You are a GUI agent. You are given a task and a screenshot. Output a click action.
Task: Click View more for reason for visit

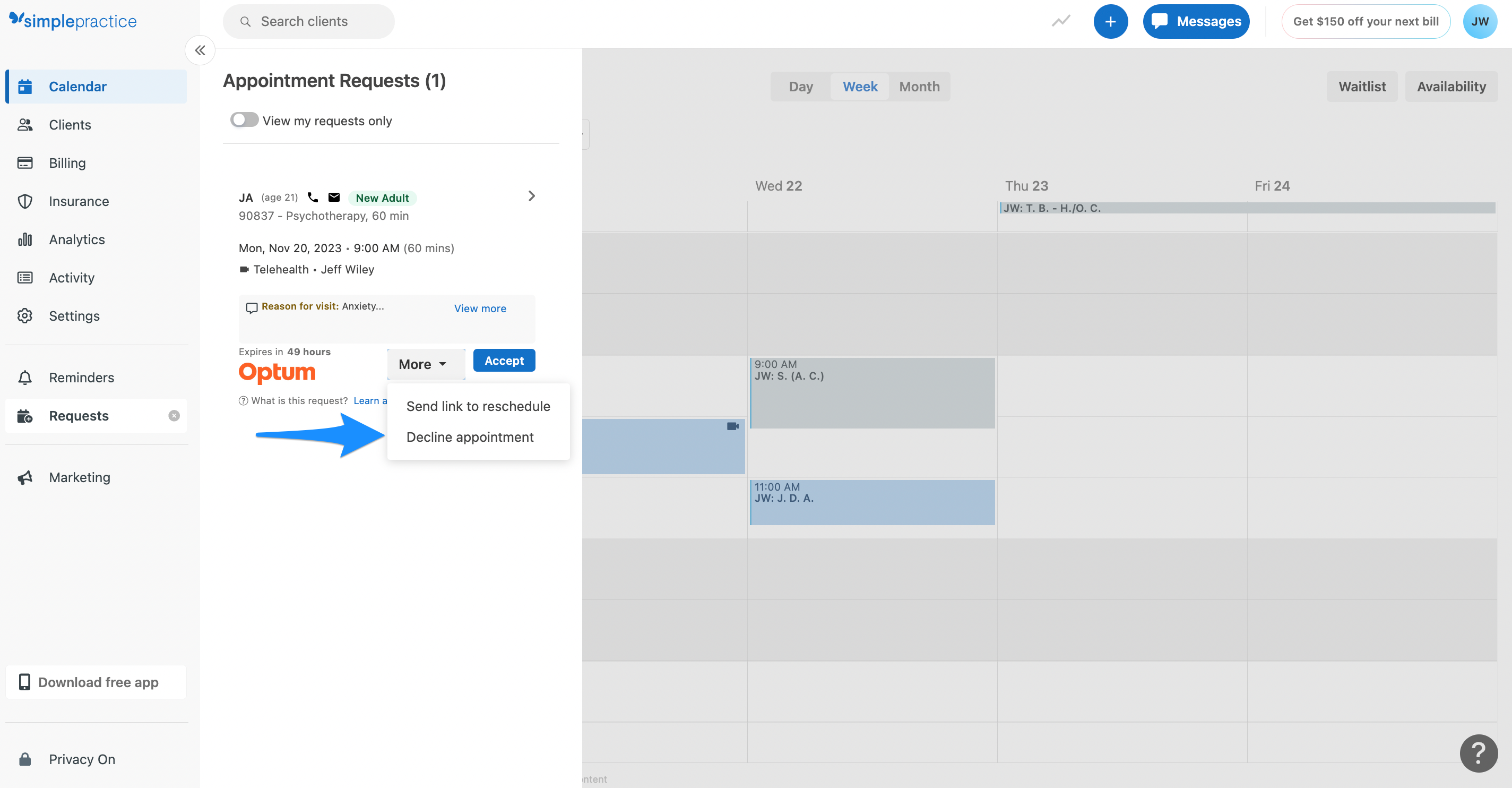[x=480, y=309]
